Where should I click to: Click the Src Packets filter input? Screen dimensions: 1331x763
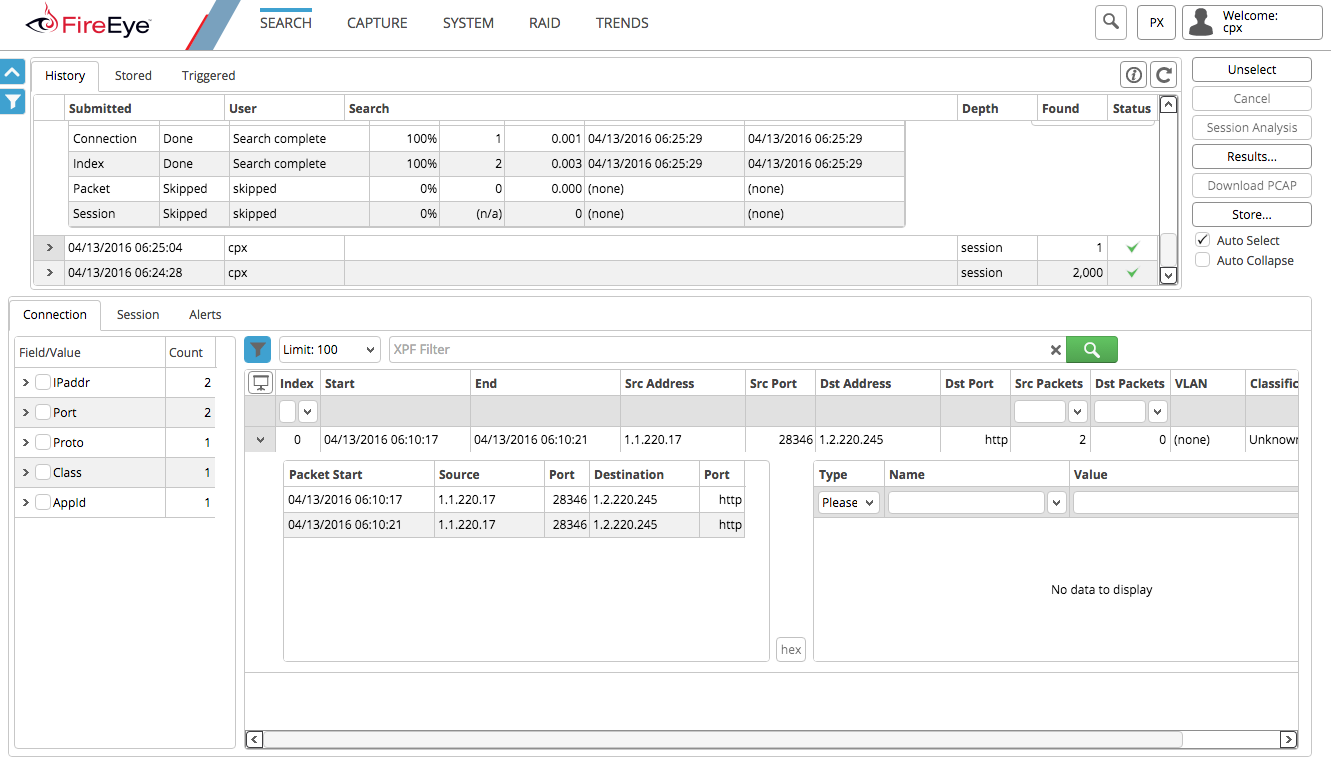[x=1040, y=411]
